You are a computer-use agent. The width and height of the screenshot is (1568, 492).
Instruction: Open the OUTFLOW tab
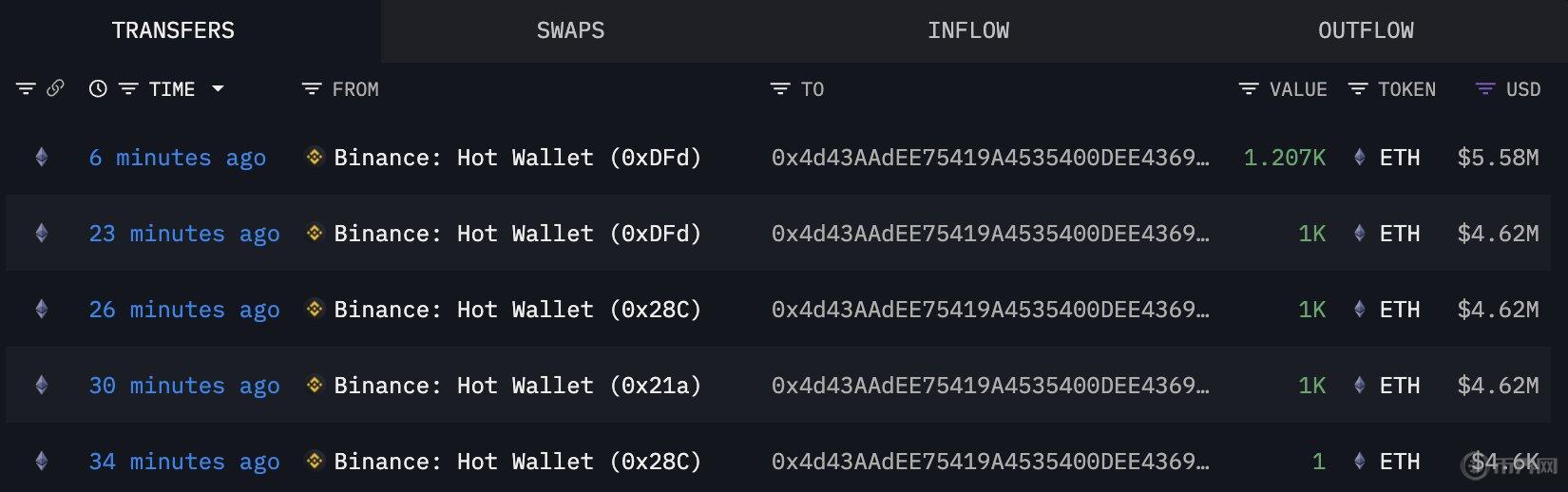1366,30
